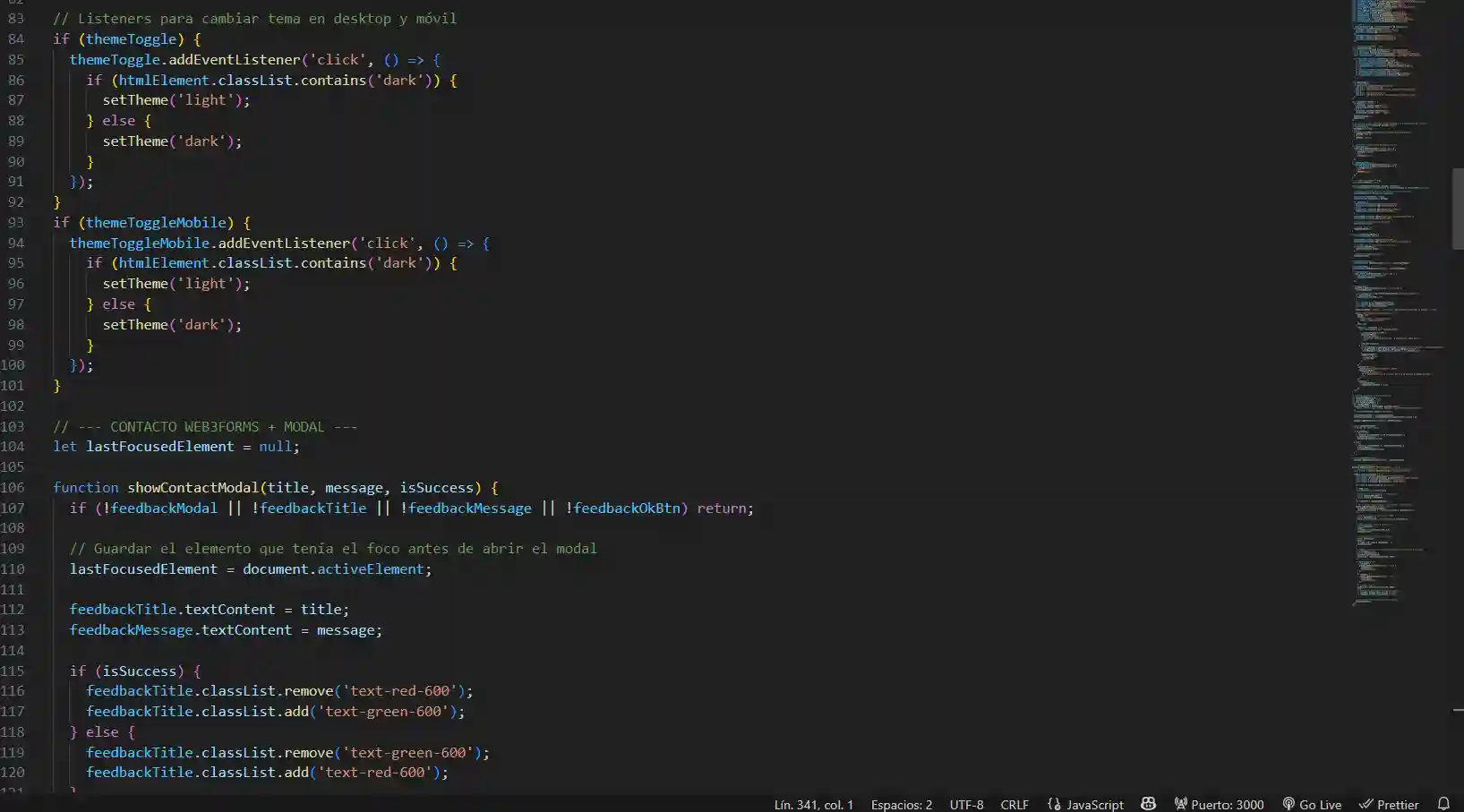
Task: Click the vertical scrollbar thumb
Action: (1457, 209)
